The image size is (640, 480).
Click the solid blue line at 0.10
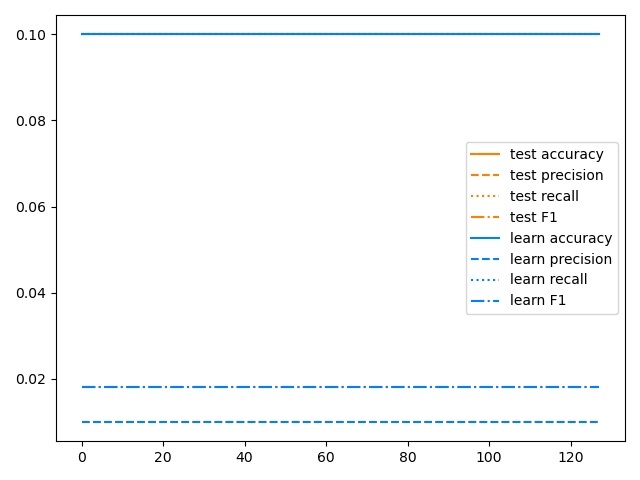[340, 34]
